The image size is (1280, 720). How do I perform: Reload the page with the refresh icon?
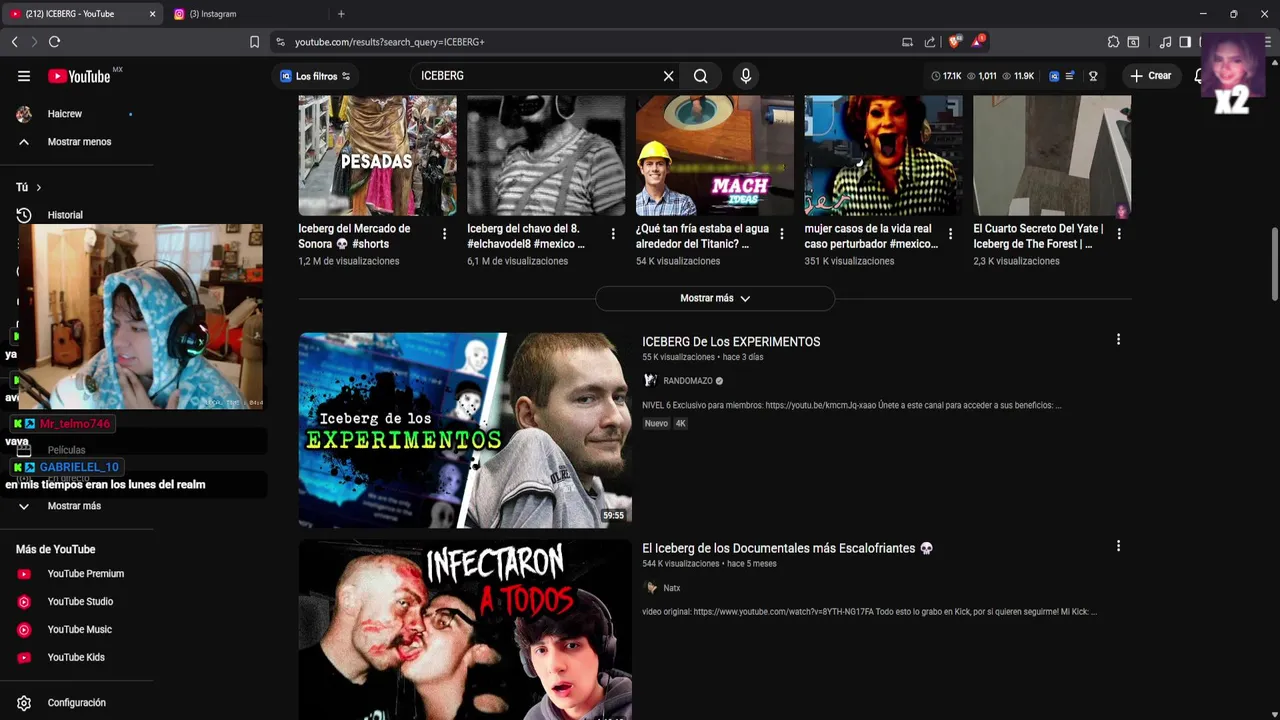pos(54,42)
